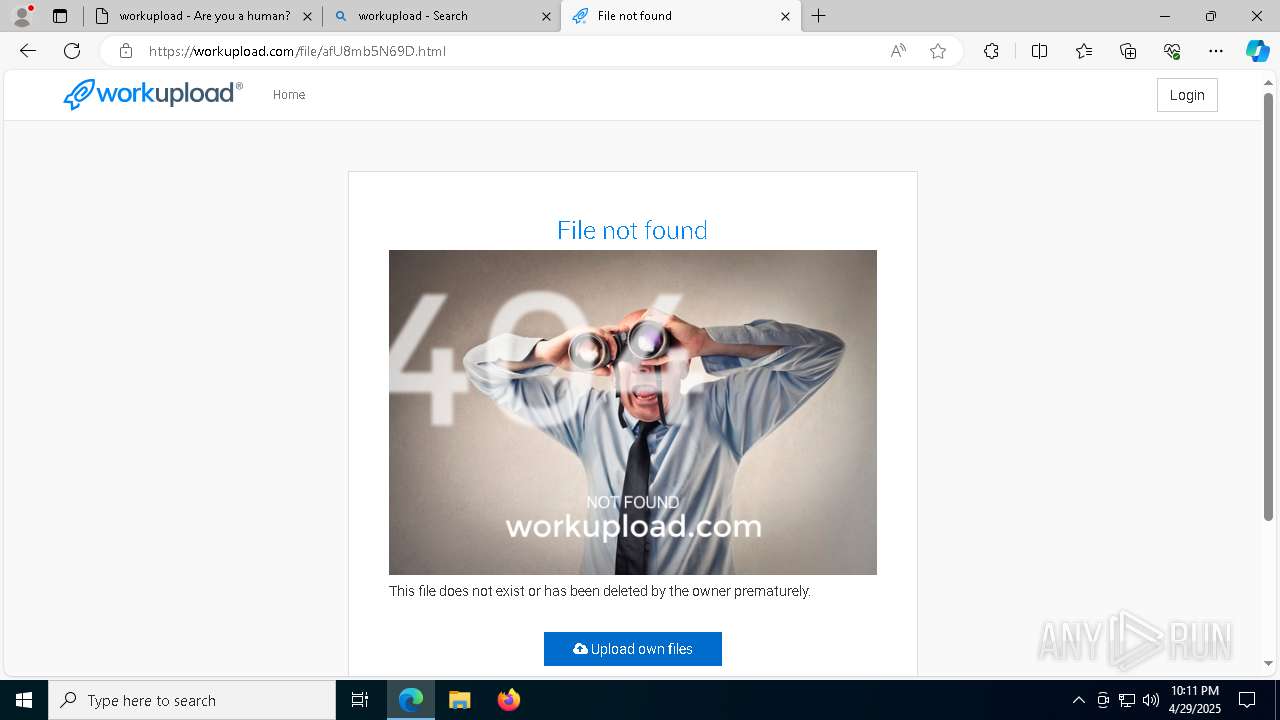Click the taskbar search box

pos(192,700)
